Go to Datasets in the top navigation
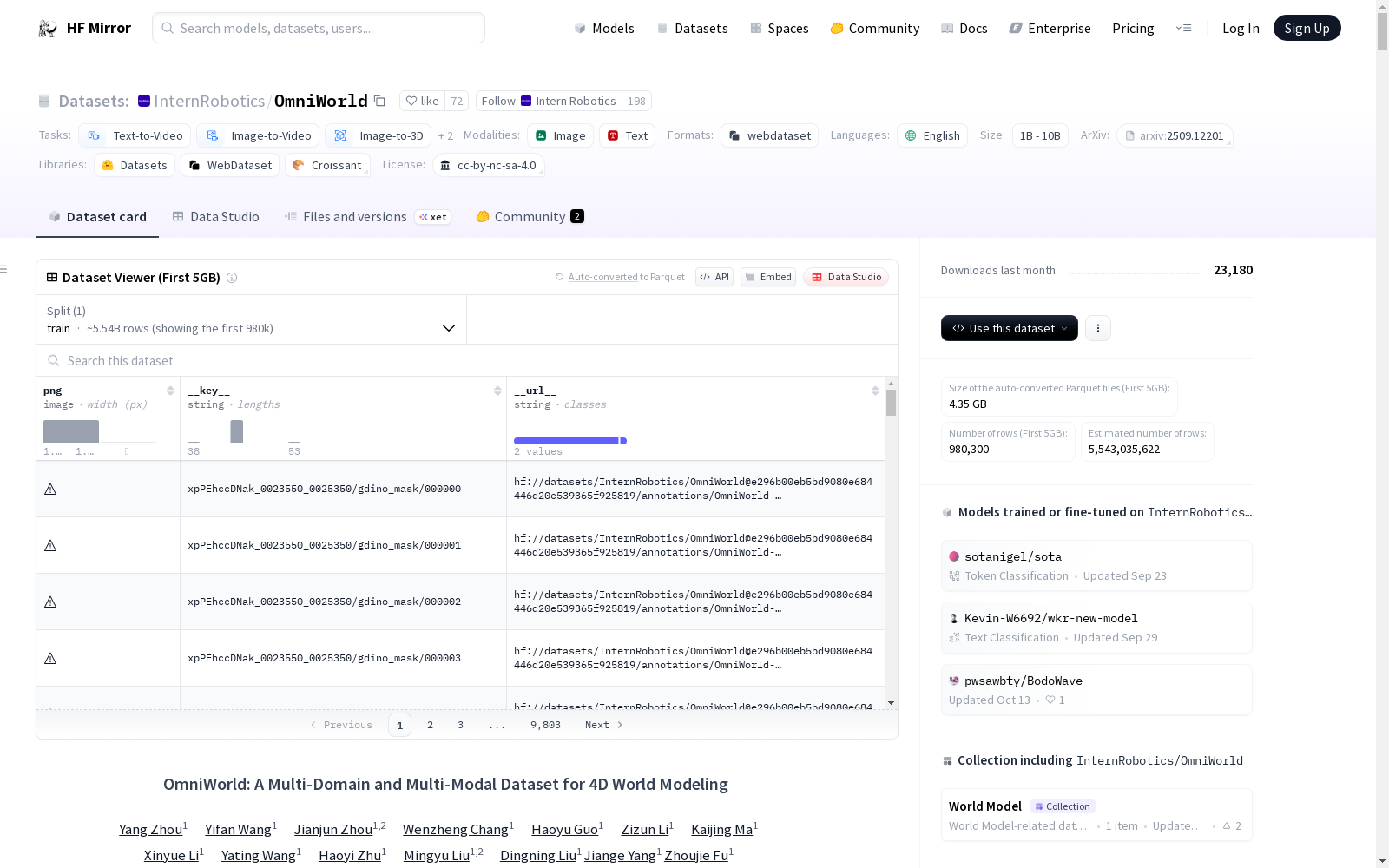Viewport: 1389px width, 868px height. pyautogui.click(x=692, y=28)
